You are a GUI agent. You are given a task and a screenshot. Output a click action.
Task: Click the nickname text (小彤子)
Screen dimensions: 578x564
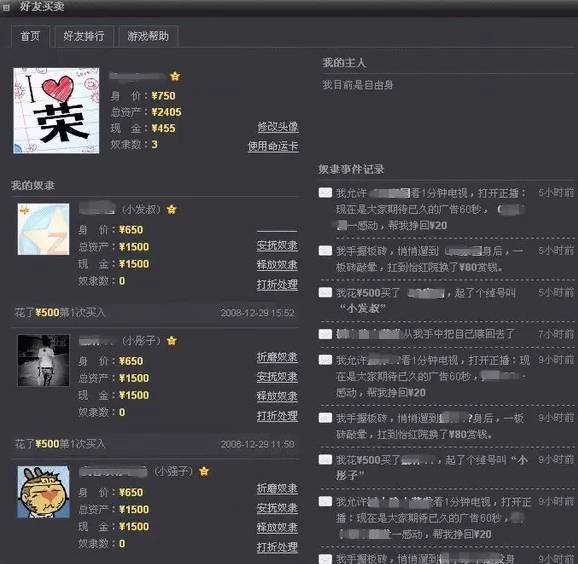click(x=142, y=341)
